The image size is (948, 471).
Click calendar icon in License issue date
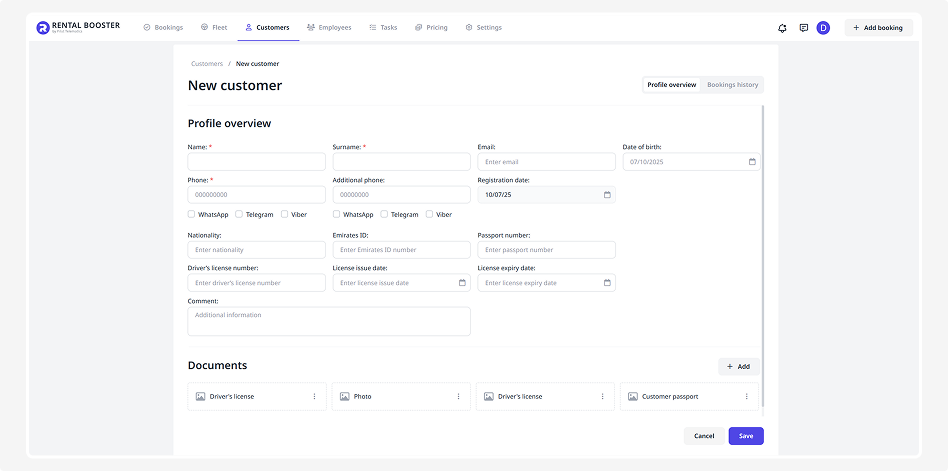(x=462, y=283)
